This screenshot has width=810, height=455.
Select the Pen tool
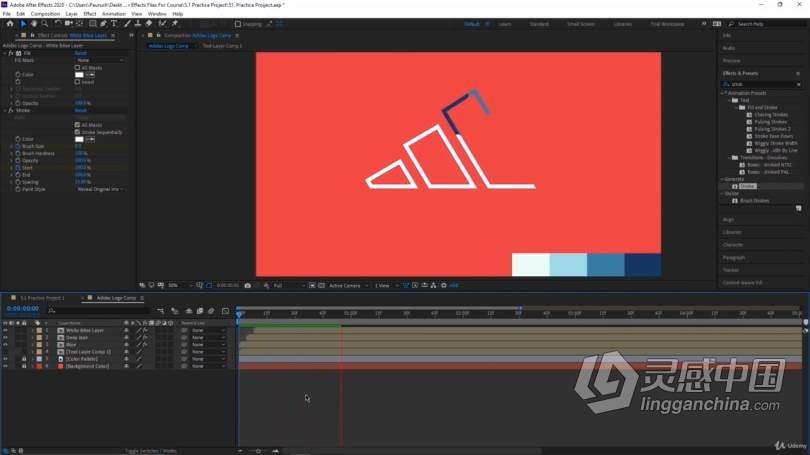click(103, 24)
